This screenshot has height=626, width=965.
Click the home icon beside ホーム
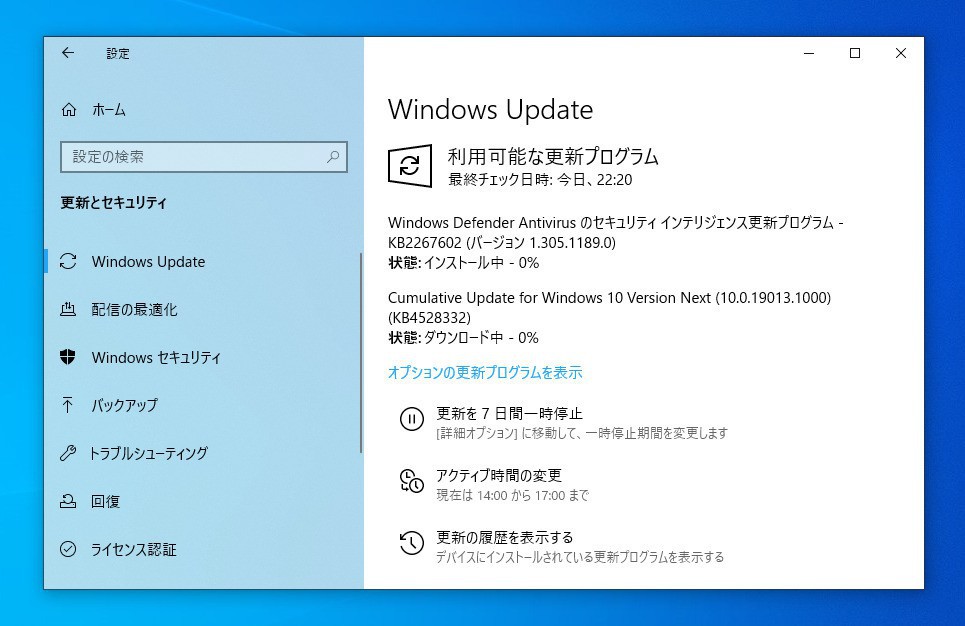click(x=69, y=110)
